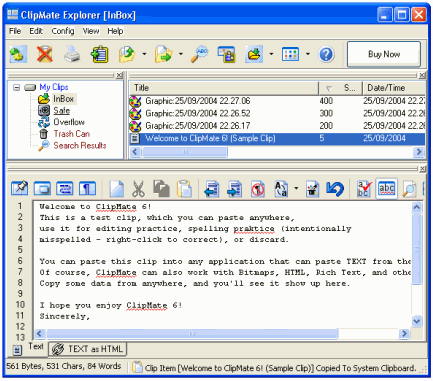Image resolution: width=433 pixels, height=381 pixels.
Task: Click the Date/Time column header
Action: 394,88
